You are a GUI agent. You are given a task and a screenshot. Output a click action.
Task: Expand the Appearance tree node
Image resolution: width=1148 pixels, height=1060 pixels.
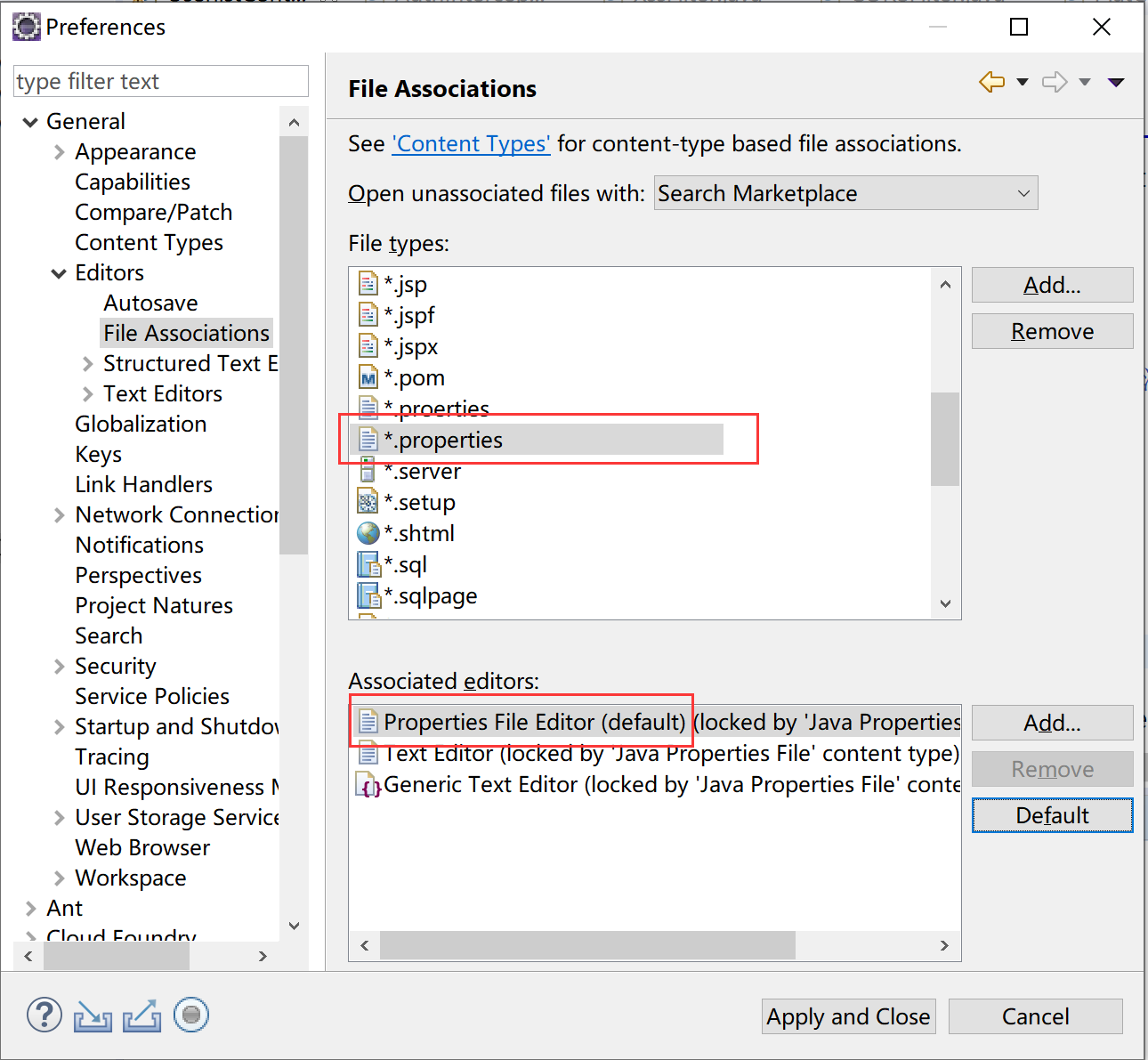60,152
